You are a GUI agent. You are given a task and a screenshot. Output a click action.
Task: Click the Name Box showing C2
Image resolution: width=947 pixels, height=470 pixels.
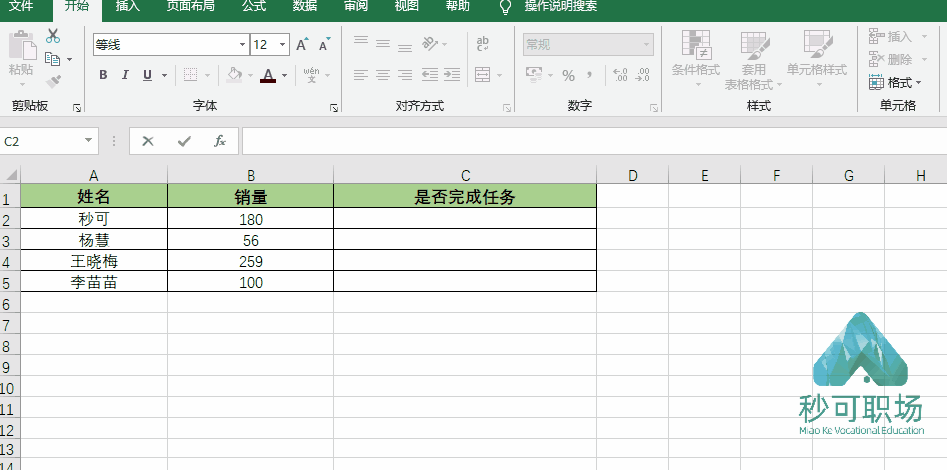tap(48, 141)
